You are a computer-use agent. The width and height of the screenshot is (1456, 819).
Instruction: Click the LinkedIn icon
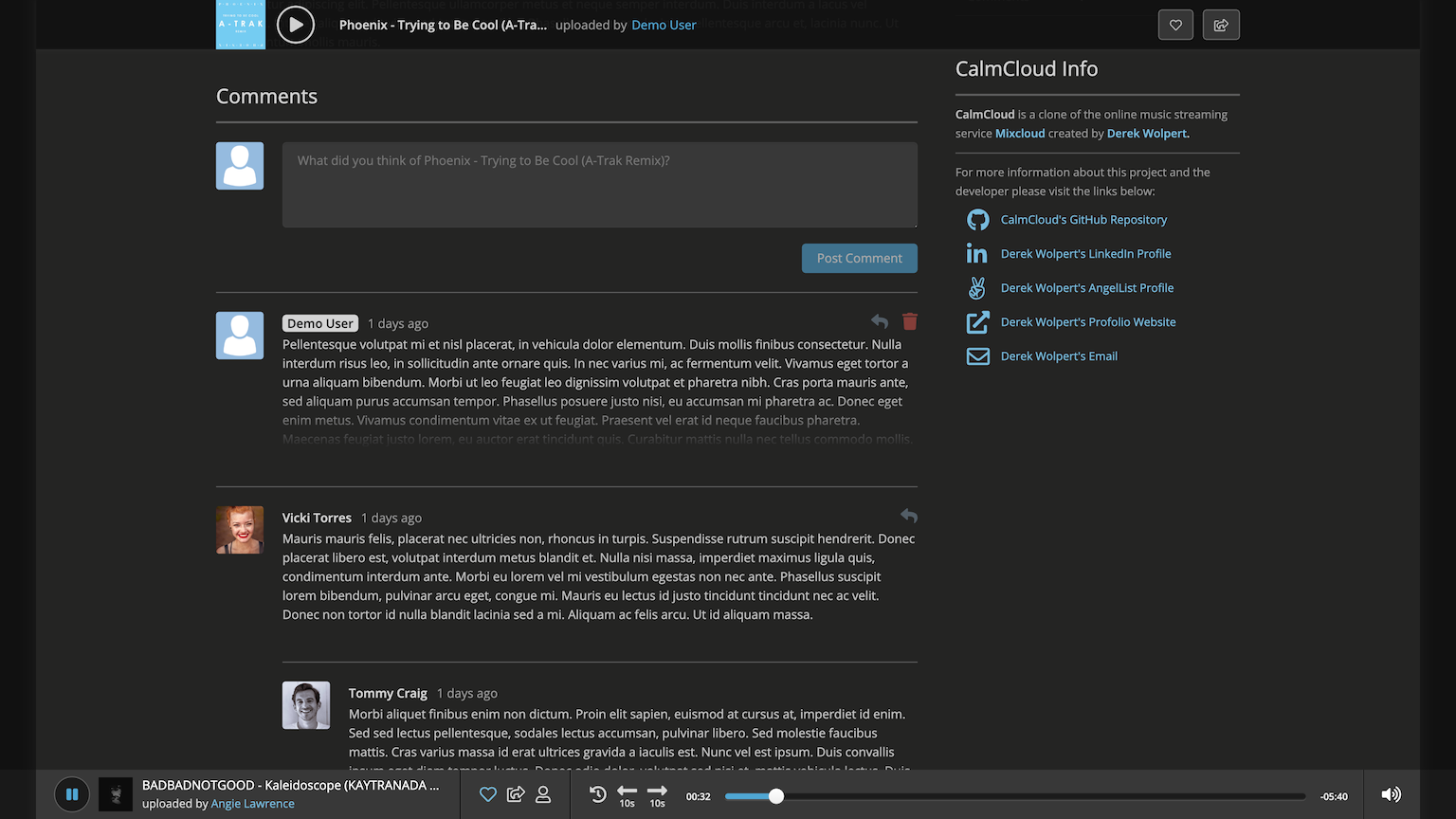pos(977,254)
